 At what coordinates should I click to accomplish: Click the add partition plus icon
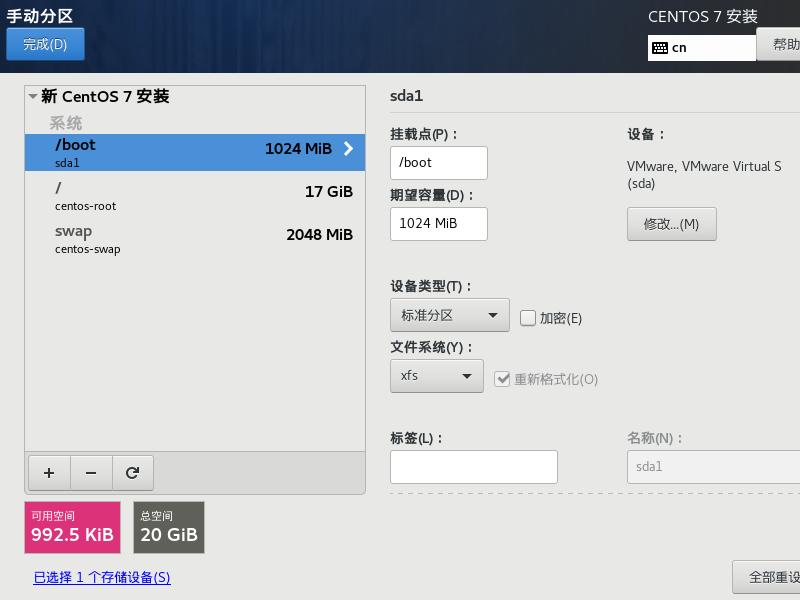[49, 472]
